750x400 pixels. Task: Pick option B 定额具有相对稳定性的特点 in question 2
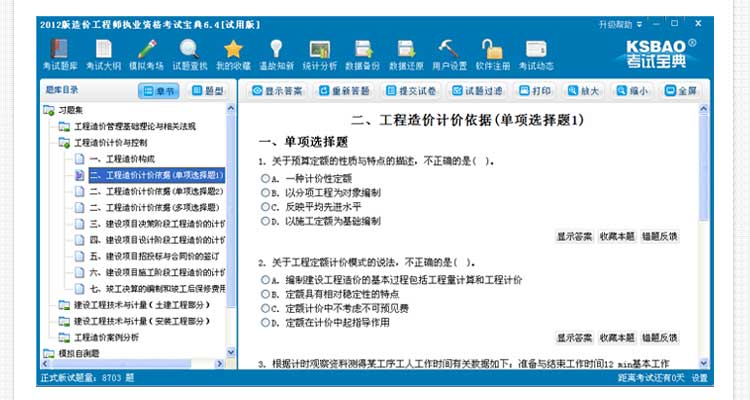(x=265, y=294)
